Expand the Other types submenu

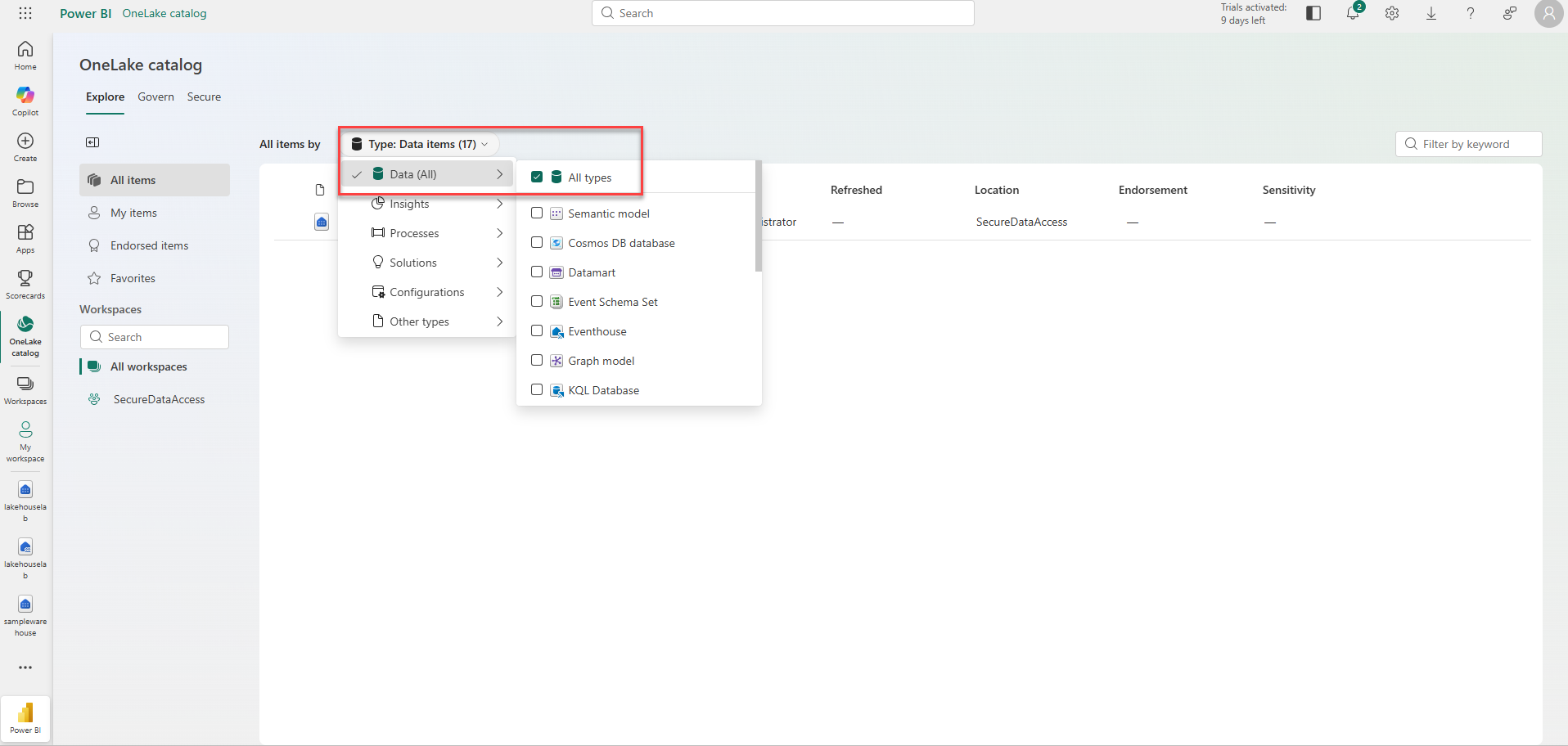point(427,321)
